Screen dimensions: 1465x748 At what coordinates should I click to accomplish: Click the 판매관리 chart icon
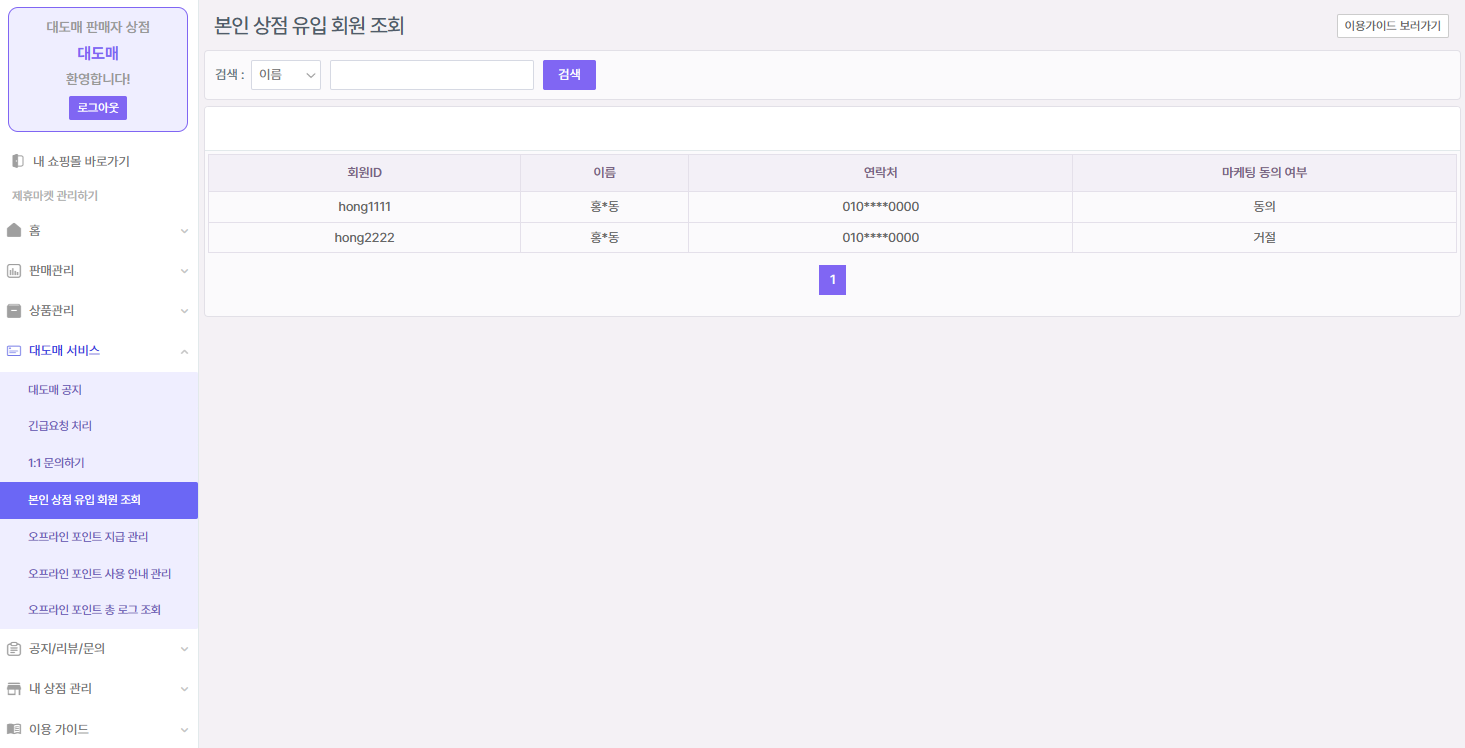(x=14, y=270)
